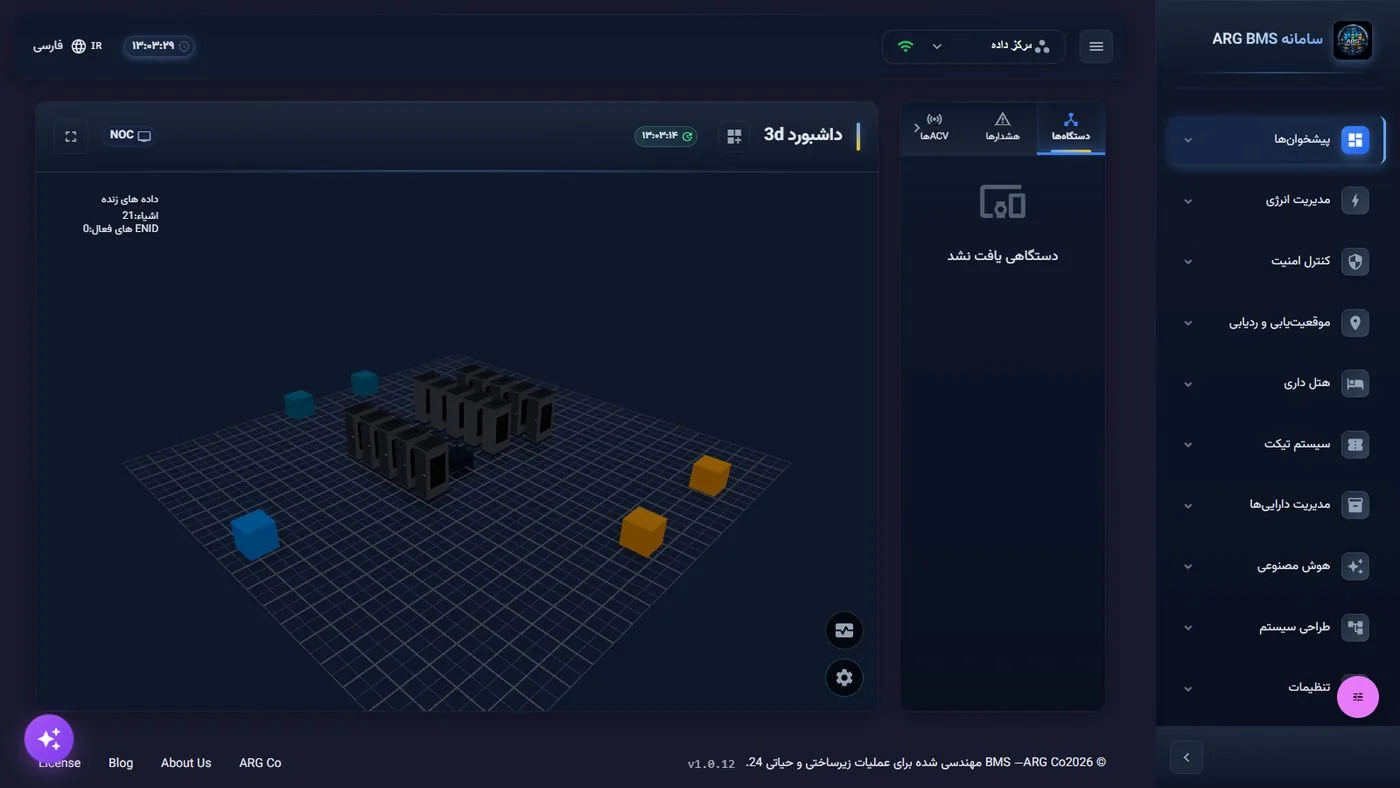Open the مرکز داده site dropdown
1400x788 pixels.
[x=974, y=46]
